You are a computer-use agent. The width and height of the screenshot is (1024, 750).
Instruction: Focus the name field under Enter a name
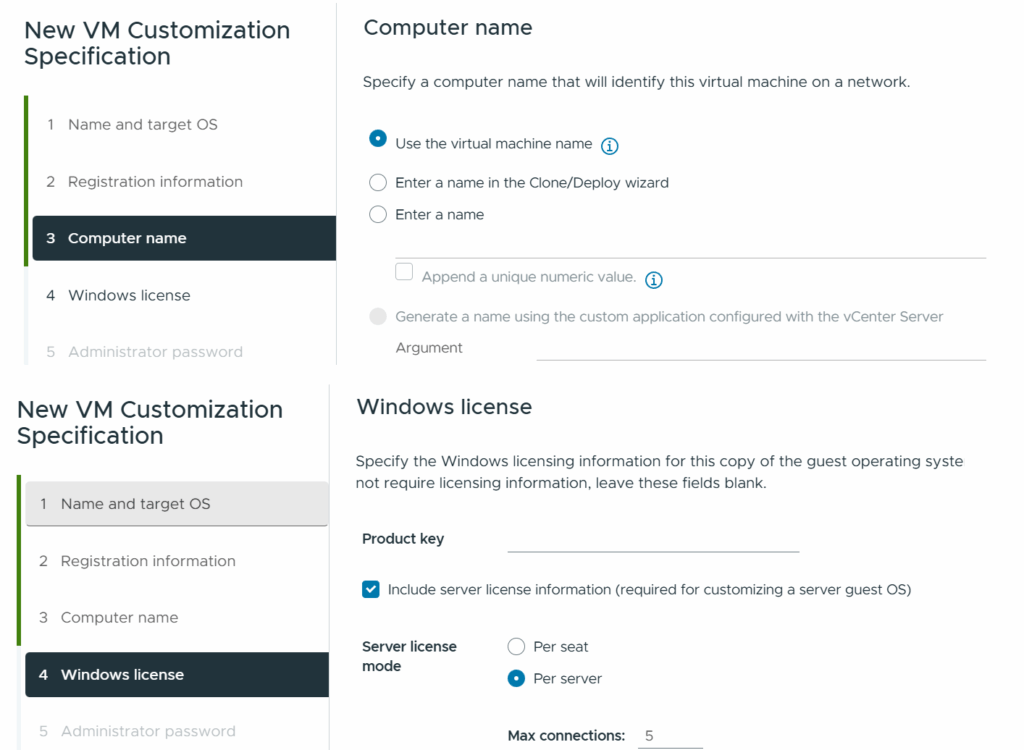690,246
